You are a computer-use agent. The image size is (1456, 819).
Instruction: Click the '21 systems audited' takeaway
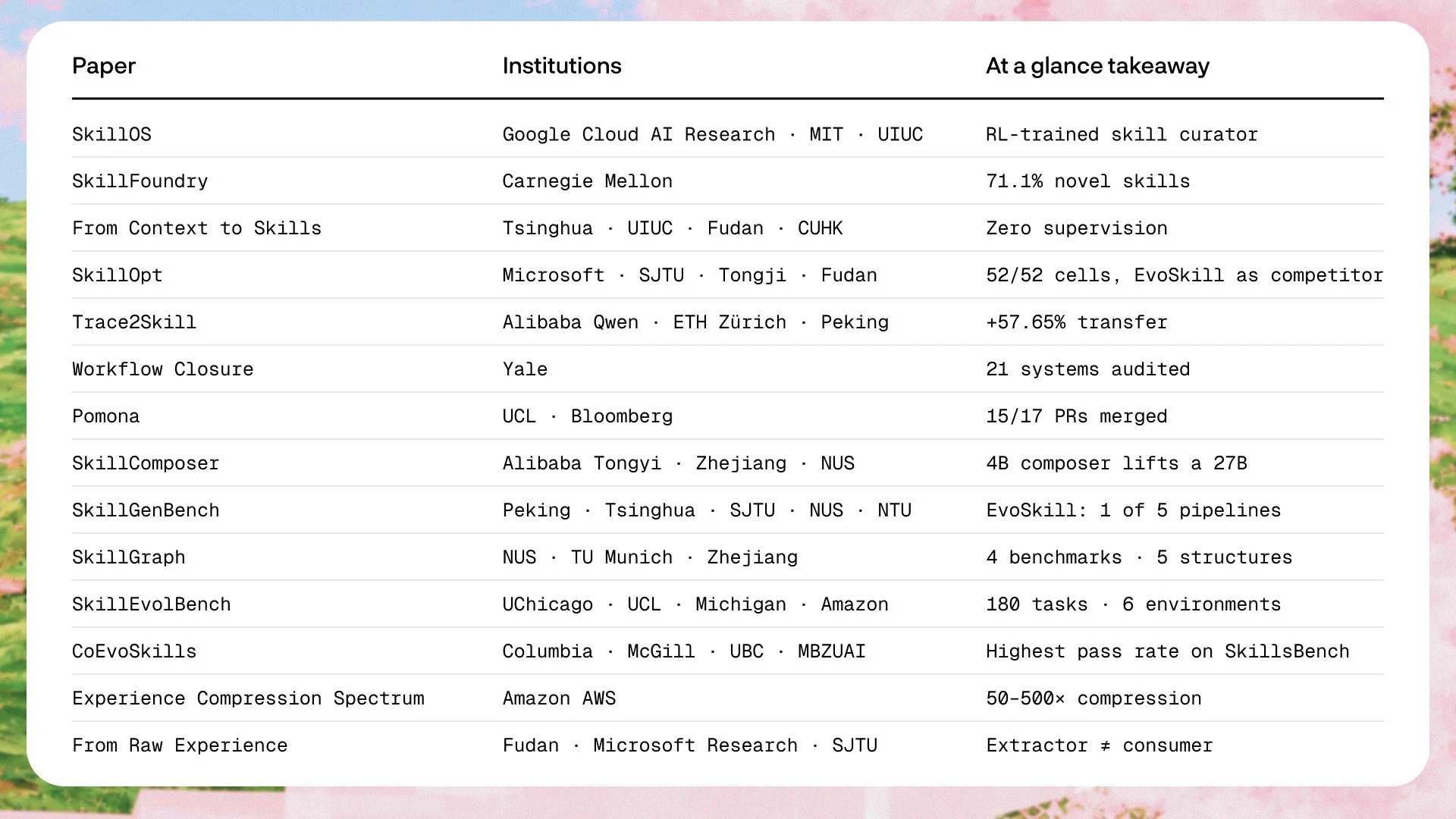click(1087, 369)
